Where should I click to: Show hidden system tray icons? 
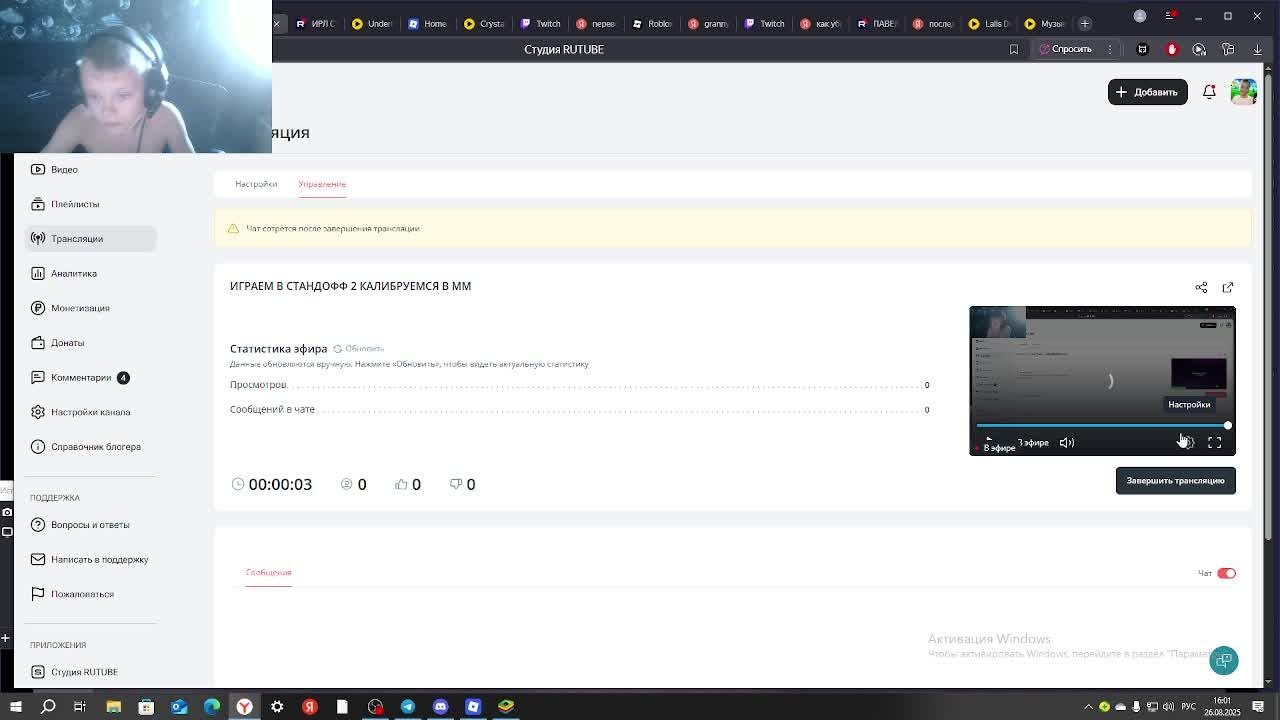coord(1089,707)
